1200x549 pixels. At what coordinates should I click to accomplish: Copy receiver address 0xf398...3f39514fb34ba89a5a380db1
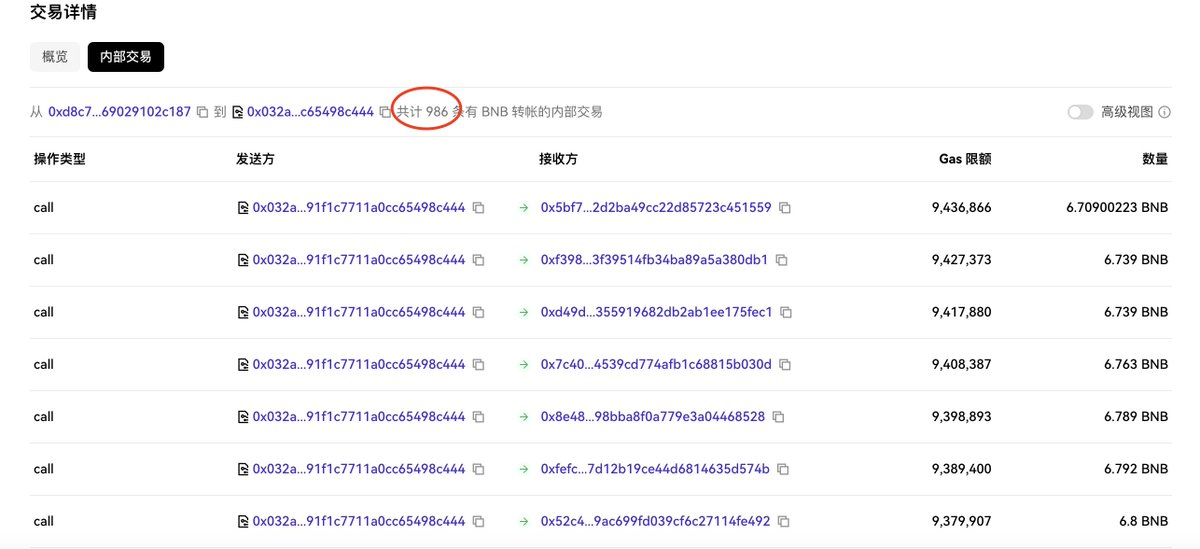point(781,260)
